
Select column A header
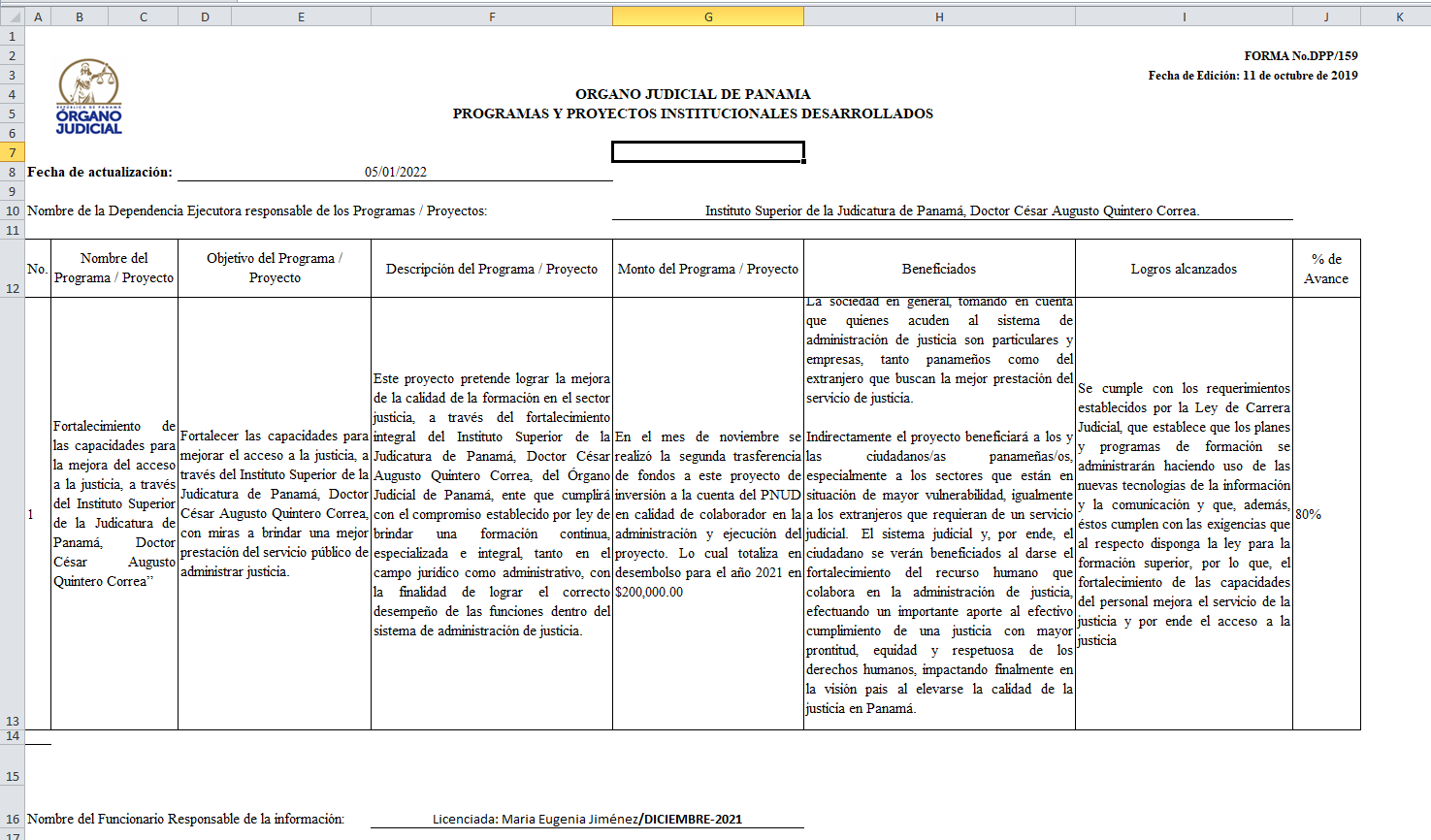coord(38,16)
